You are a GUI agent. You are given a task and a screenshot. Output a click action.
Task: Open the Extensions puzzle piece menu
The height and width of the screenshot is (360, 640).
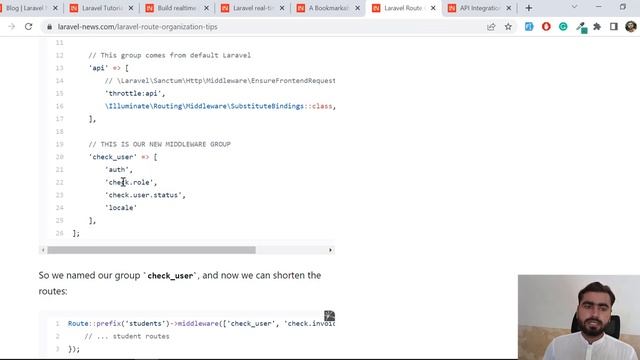pyautogui.click(x=597, y=27)
